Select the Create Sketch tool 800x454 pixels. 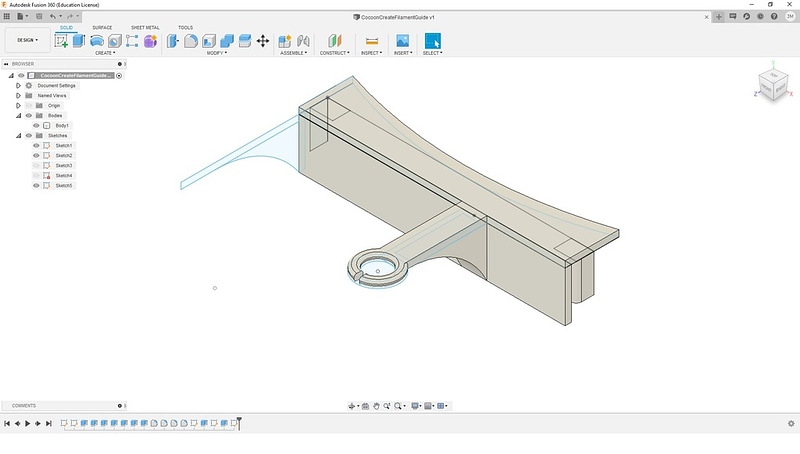(x=61, y=41)
